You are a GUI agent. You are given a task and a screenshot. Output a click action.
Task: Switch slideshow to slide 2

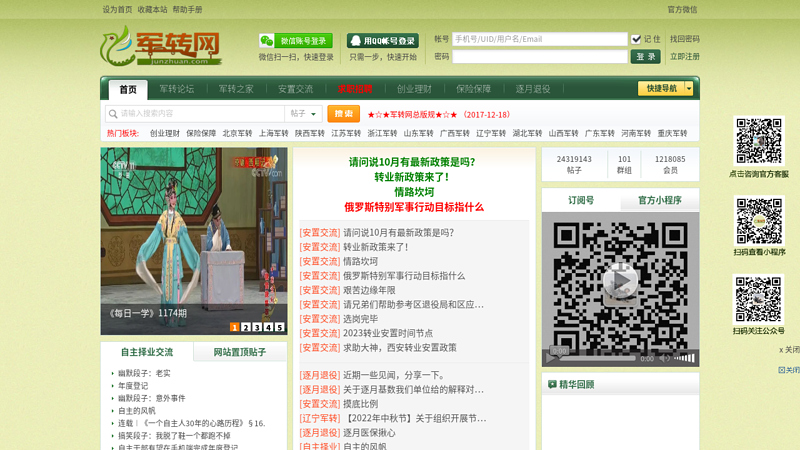(246, 327)
